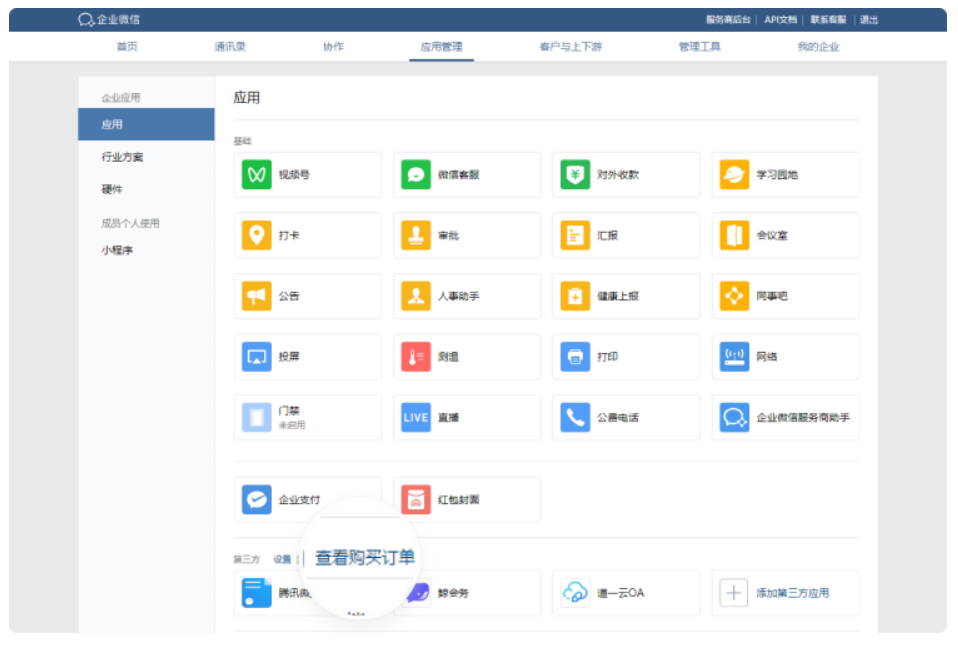The height and width of the screenshot is (652, 958).
Task: Click the 公告 megaphone icon
Action: pyautogui.click(x=257, y=296)
